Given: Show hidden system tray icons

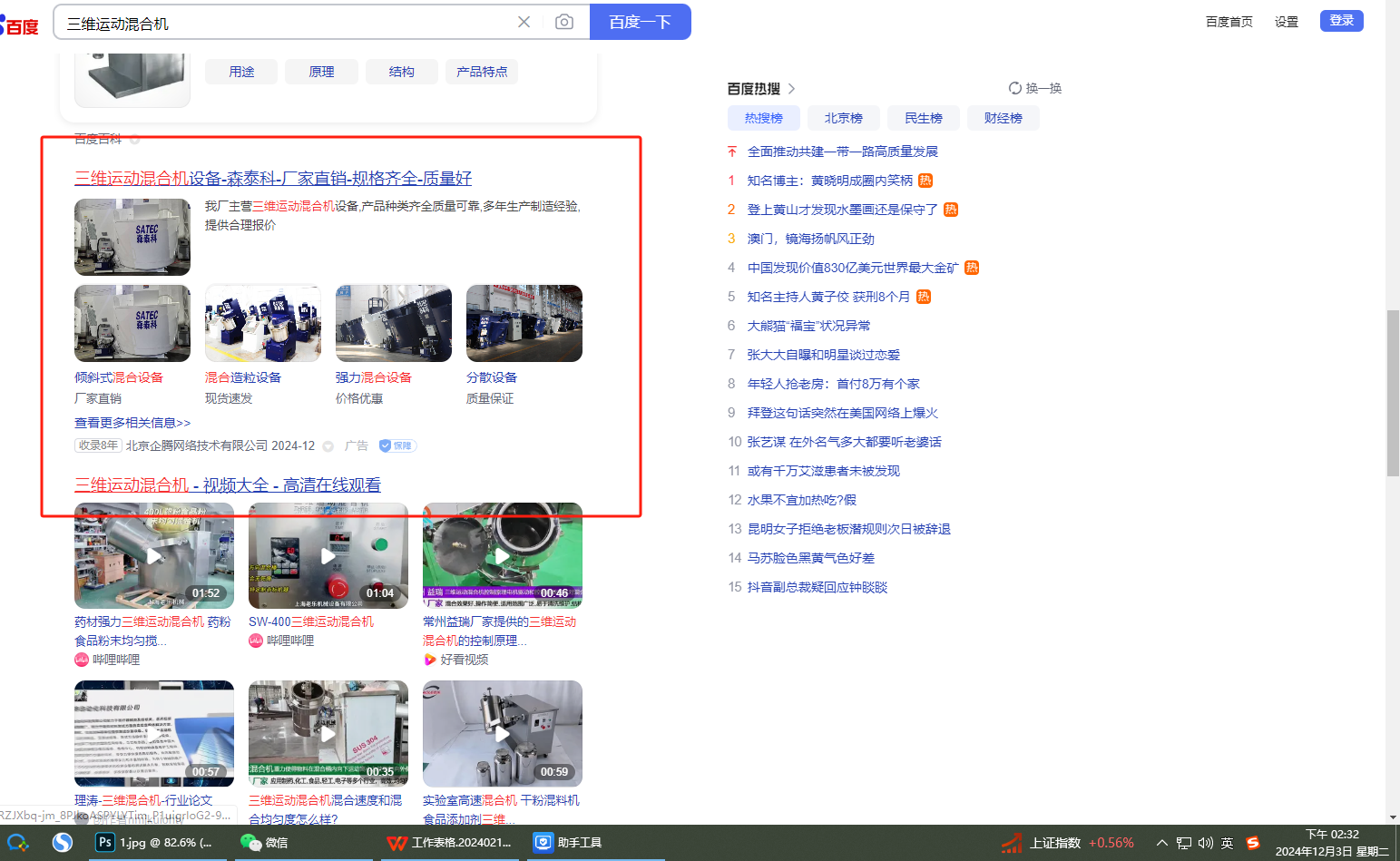Looking at the screenshot, I should point(1162,843).
